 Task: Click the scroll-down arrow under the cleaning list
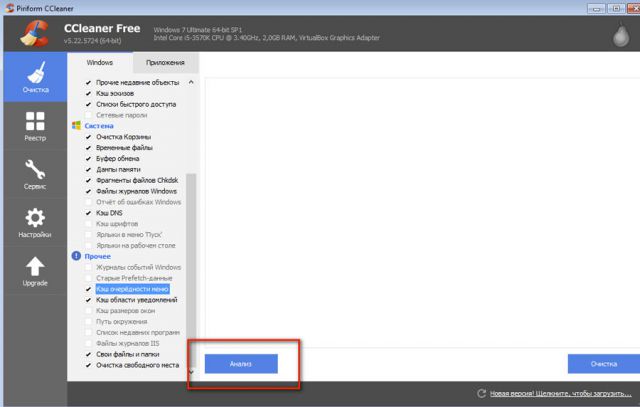pos(191,372)
